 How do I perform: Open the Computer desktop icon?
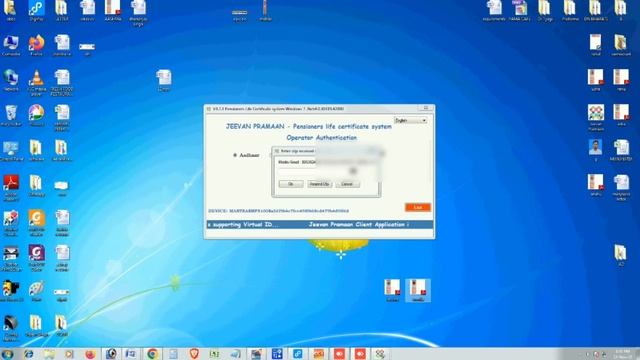pos(11,46)
